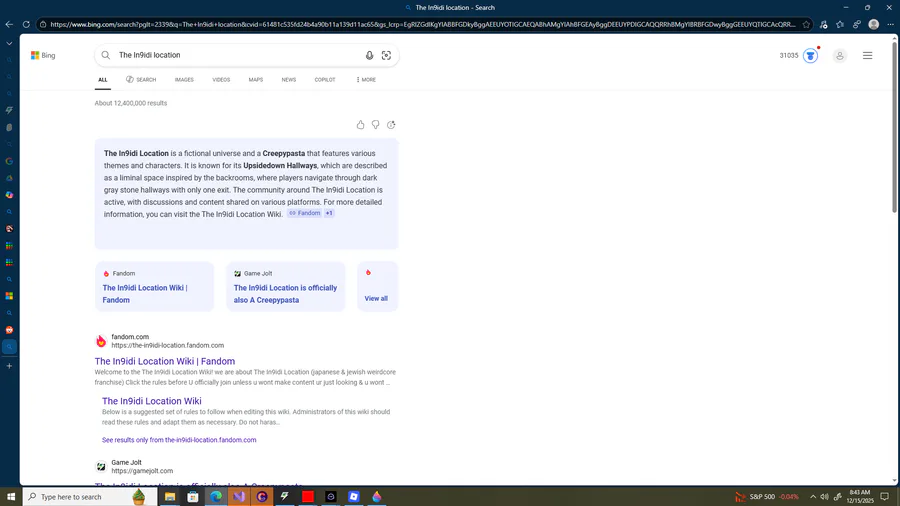Click the browser back arrow
This screenshot has height=506, width=900.
(9, 24)
